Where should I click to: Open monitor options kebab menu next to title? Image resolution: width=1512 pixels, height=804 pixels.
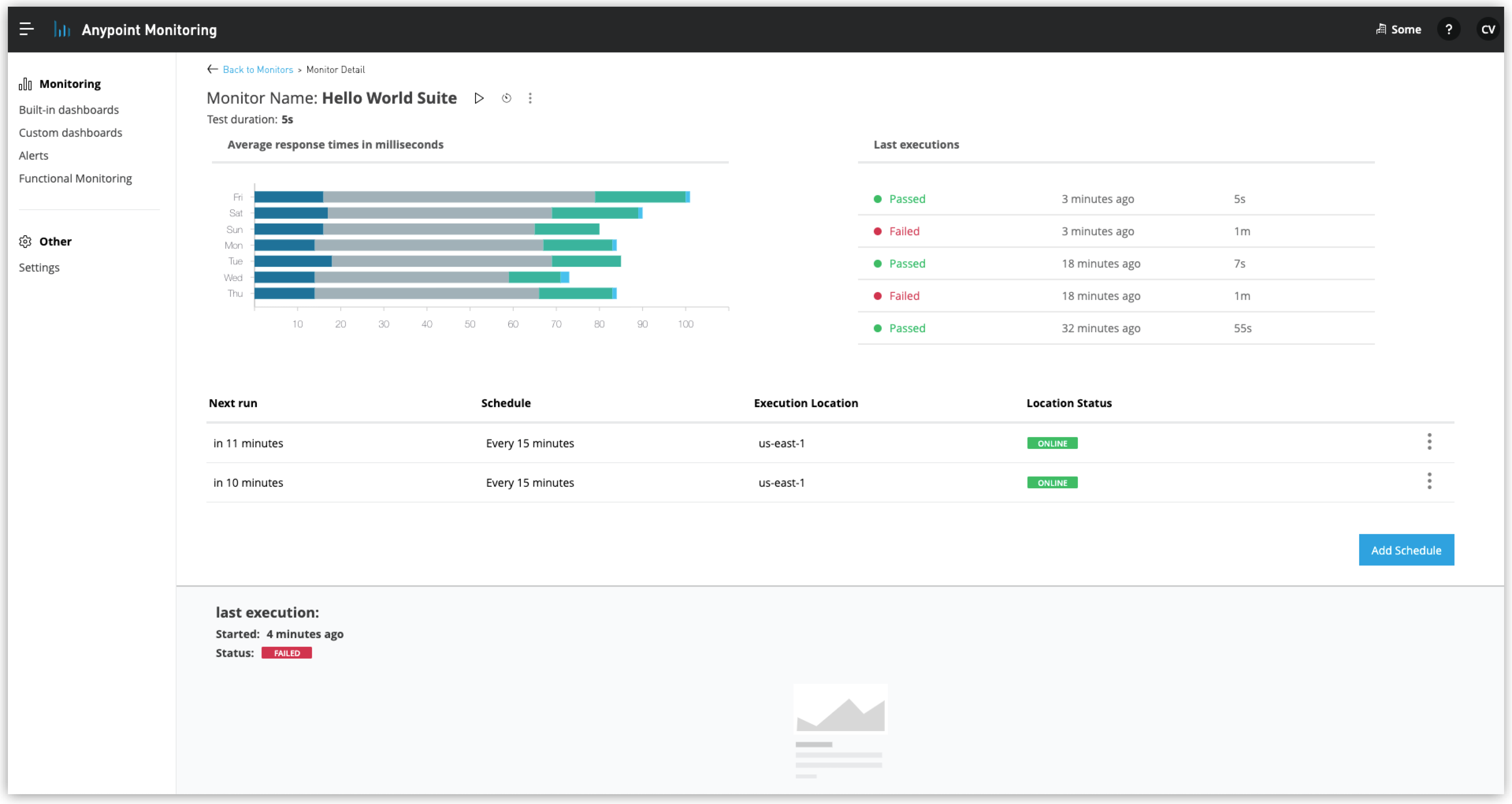coord(530,98)
